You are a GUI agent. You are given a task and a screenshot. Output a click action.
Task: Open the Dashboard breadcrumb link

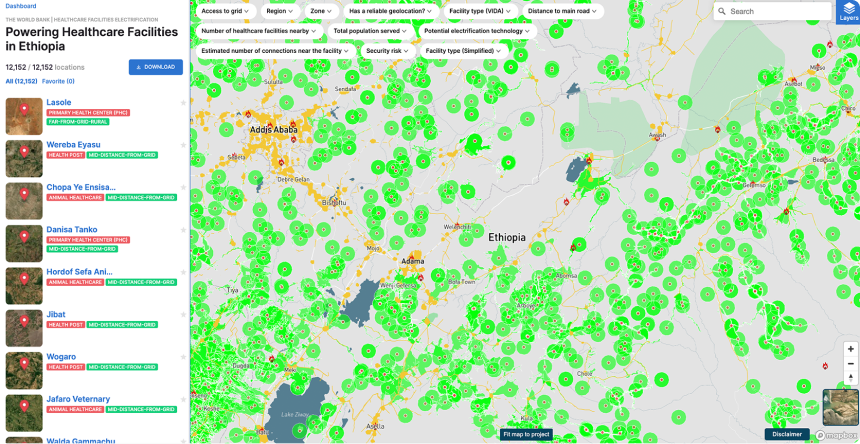(20, 6)
